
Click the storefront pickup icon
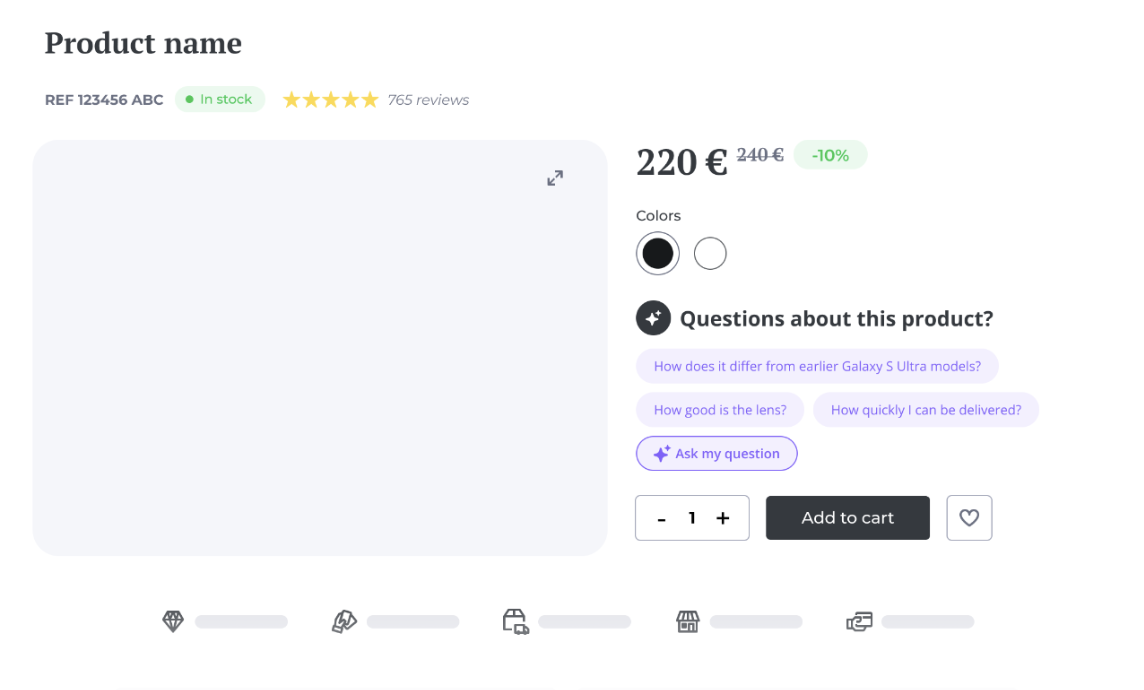click(687, 622)
